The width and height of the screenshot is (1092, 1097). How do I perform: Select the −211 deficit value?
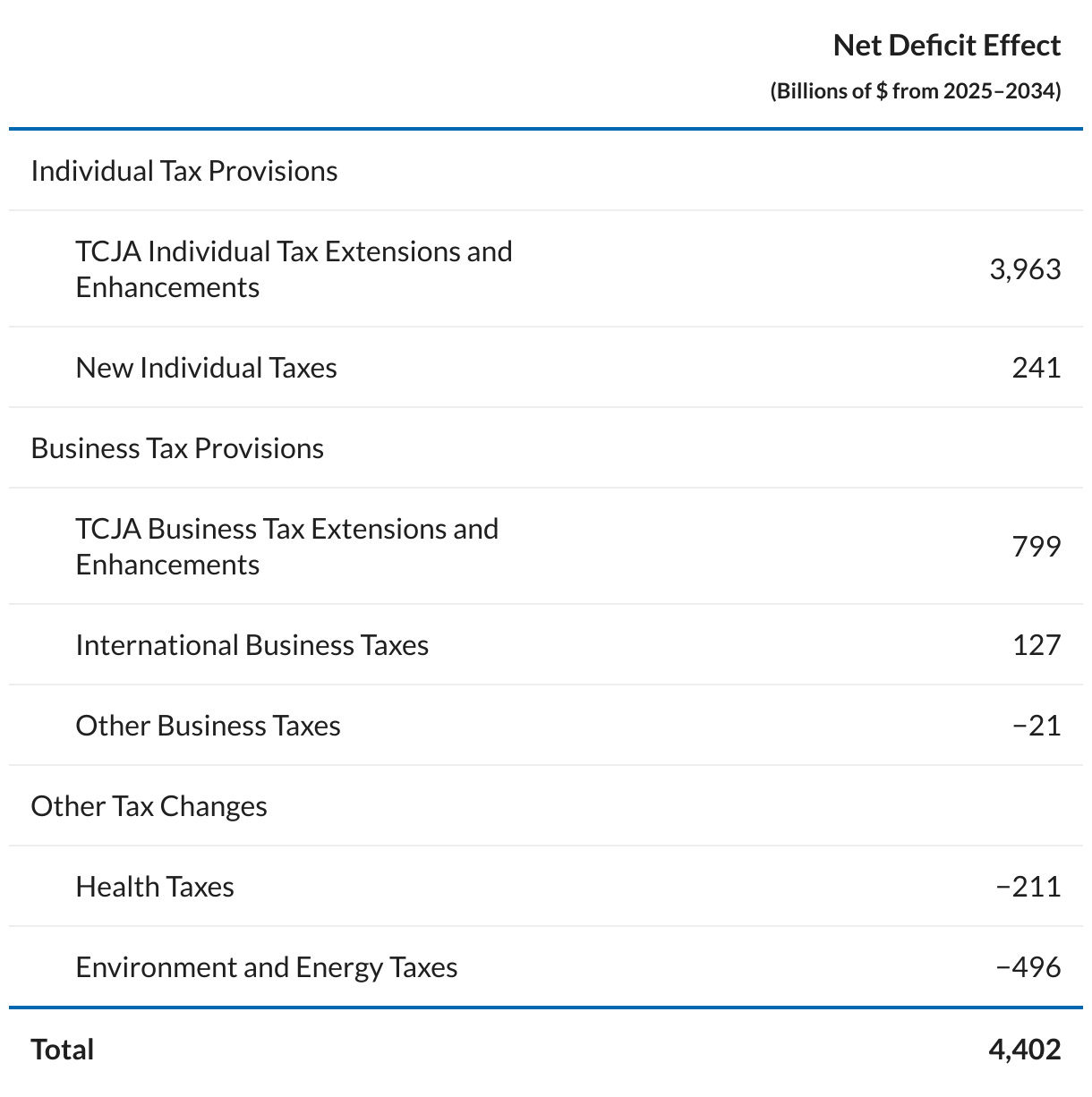point(1028,887)
